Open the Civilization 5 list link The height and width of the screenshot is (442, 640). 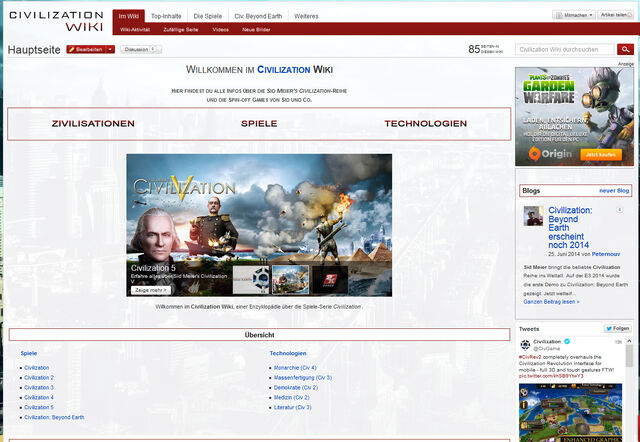[39, 407]
